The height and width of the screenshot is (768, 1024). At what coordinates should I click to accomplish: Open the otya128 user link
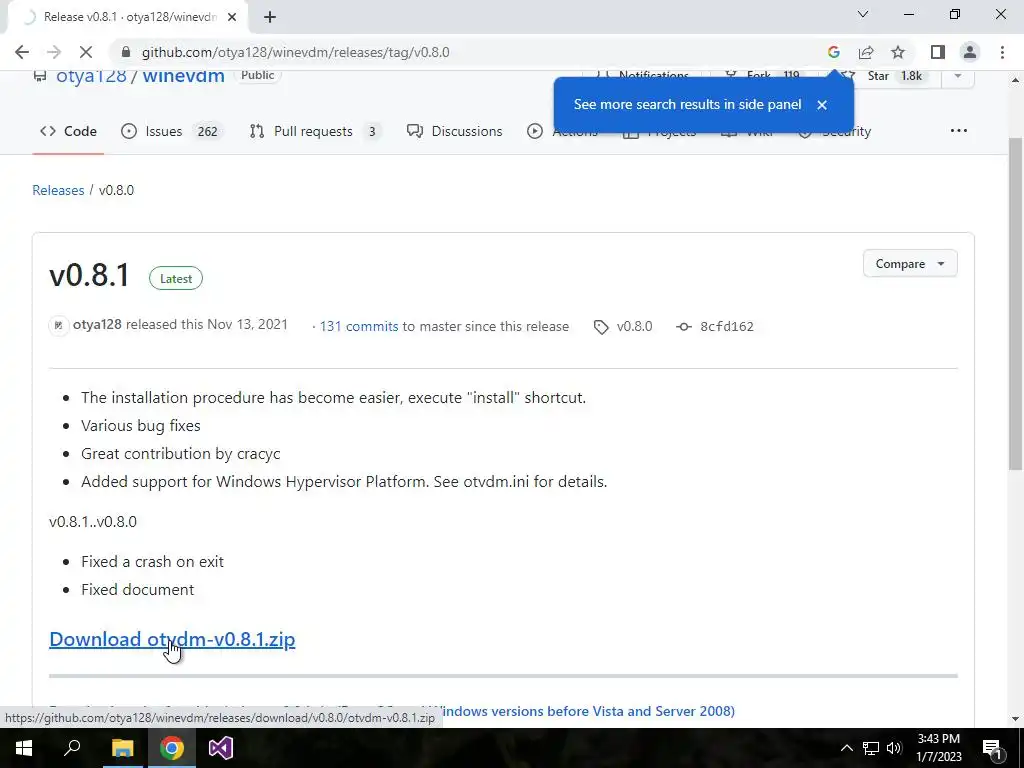point(91,76)
